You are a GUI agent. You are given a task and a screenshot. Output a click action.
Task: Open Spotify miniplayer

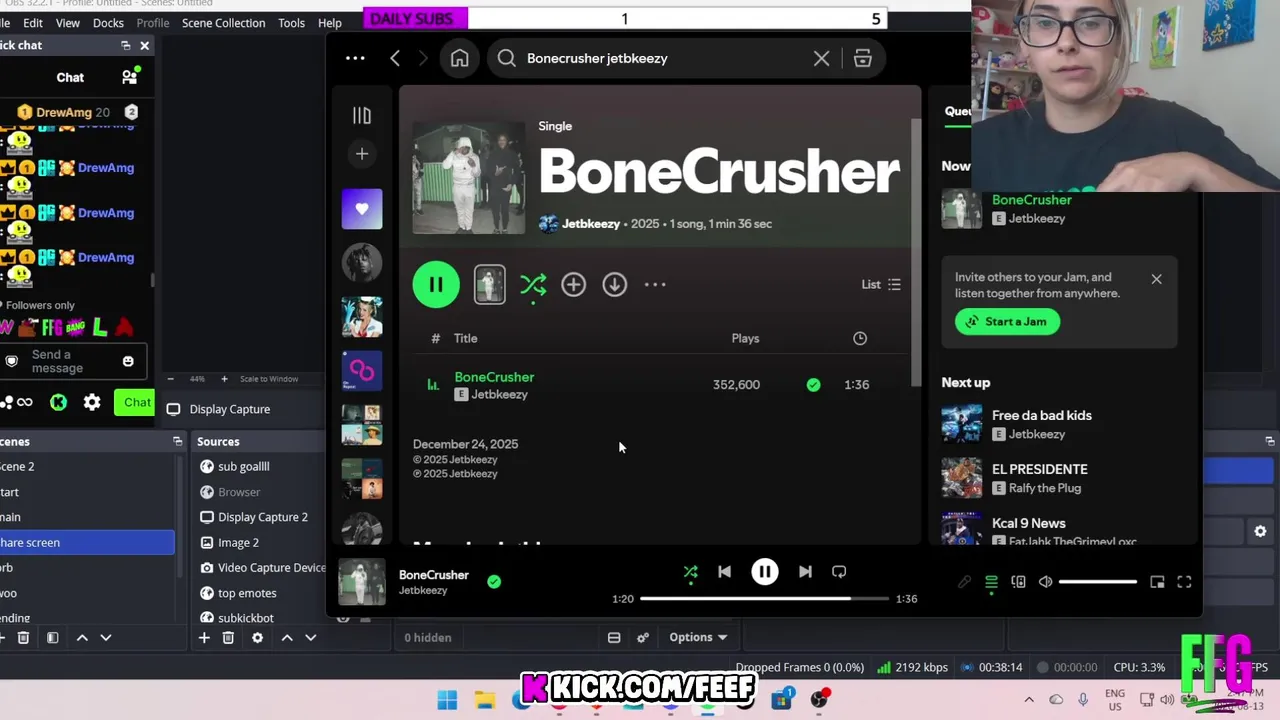tap(1157, 582)
